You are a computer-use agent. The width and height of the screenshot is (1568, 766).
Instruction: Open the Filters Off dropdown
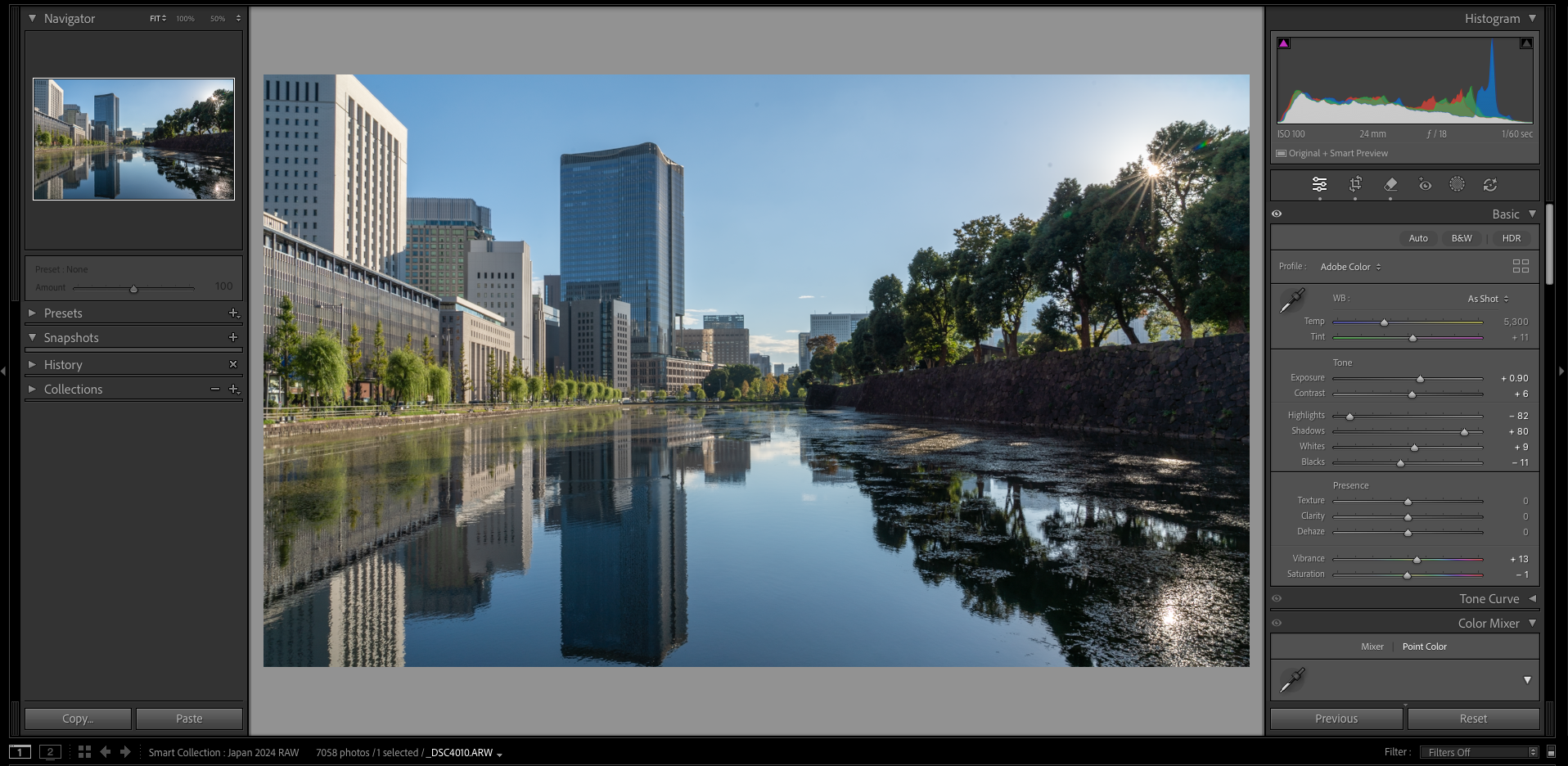click(x=1480, y=752)
